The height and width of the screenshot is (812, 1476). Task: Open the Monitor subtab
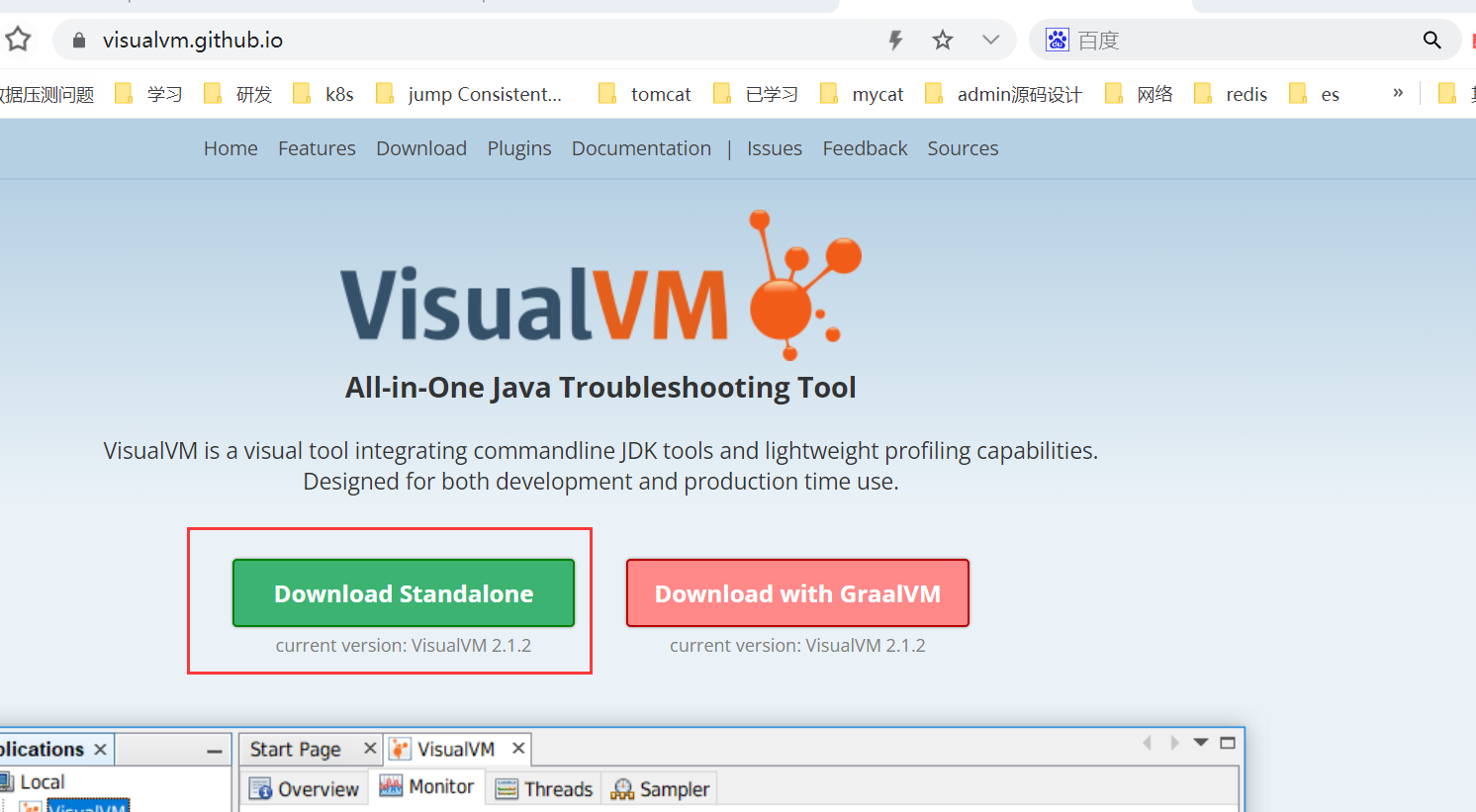pyautogui.click(x=427, y=787)
